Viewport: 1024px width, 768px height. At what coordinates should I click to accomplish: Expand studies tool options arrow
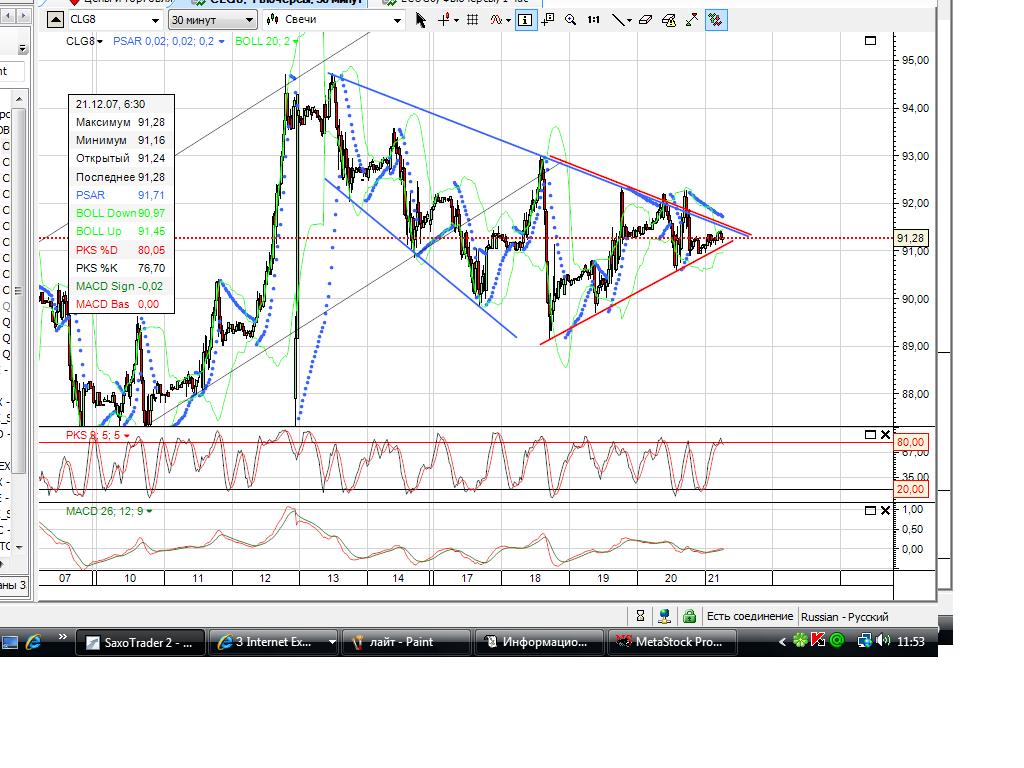tap(508, 21)
